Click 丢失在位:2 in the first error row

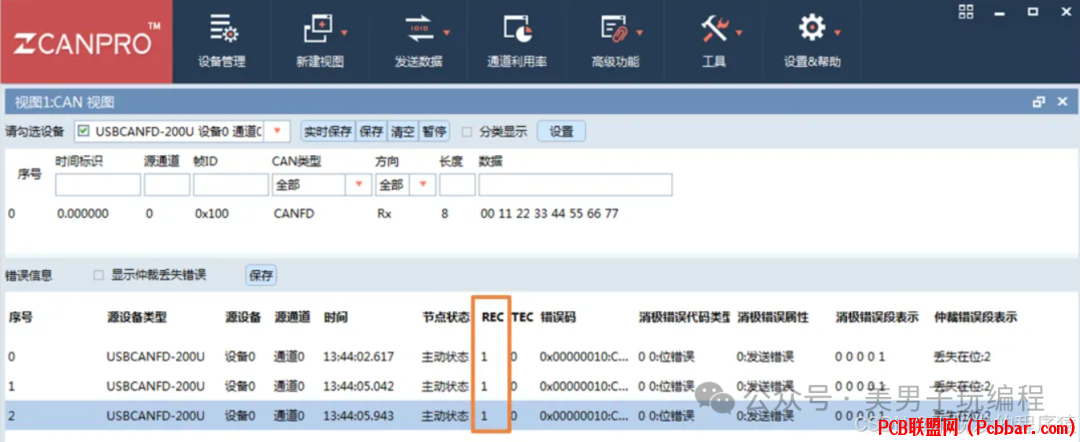(962, 357)
